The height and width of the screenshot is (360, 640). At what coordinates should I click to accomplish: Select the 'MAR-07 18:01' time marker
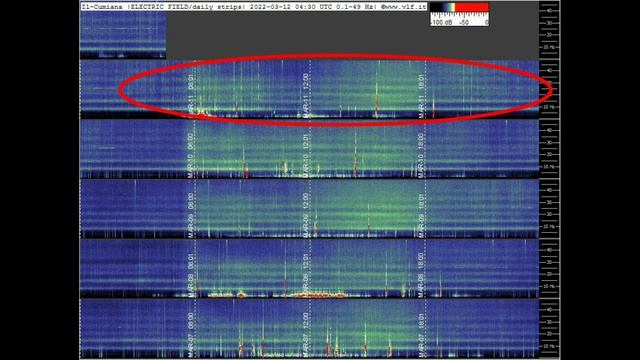click(x=421, y=336)
